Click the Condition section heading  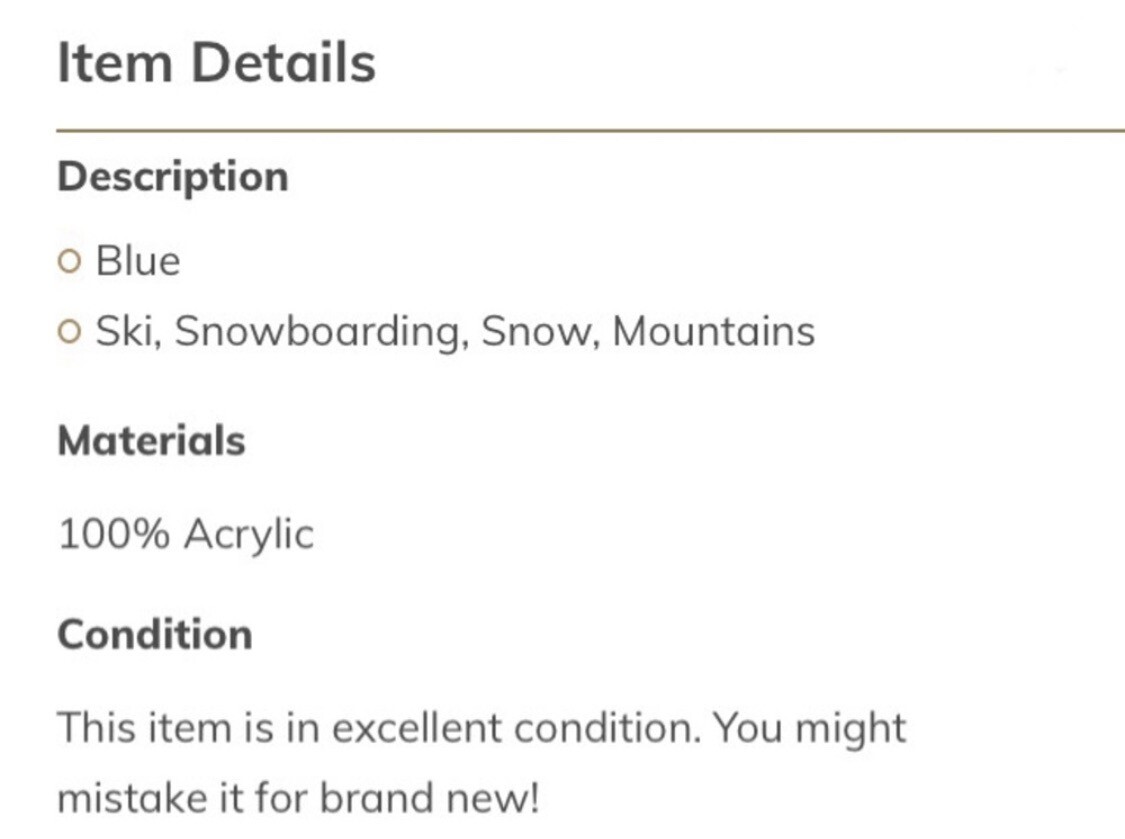coord(155,635)
